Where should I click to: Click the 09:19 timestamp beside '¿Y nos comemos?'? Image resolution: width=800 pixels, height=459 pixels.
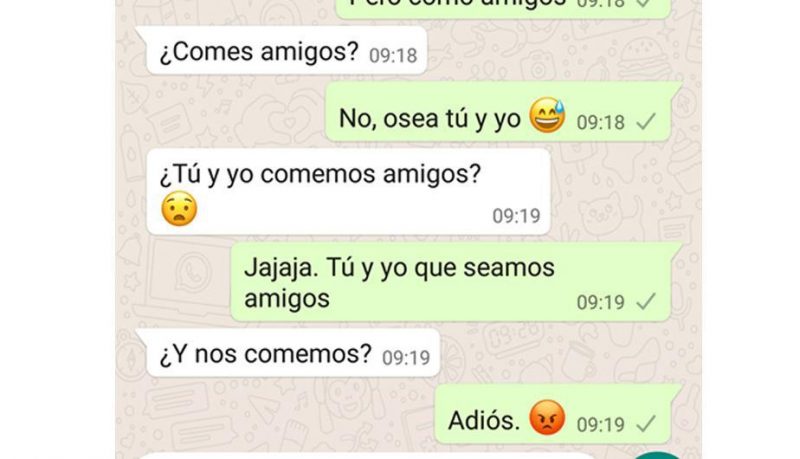coord(406,358)
